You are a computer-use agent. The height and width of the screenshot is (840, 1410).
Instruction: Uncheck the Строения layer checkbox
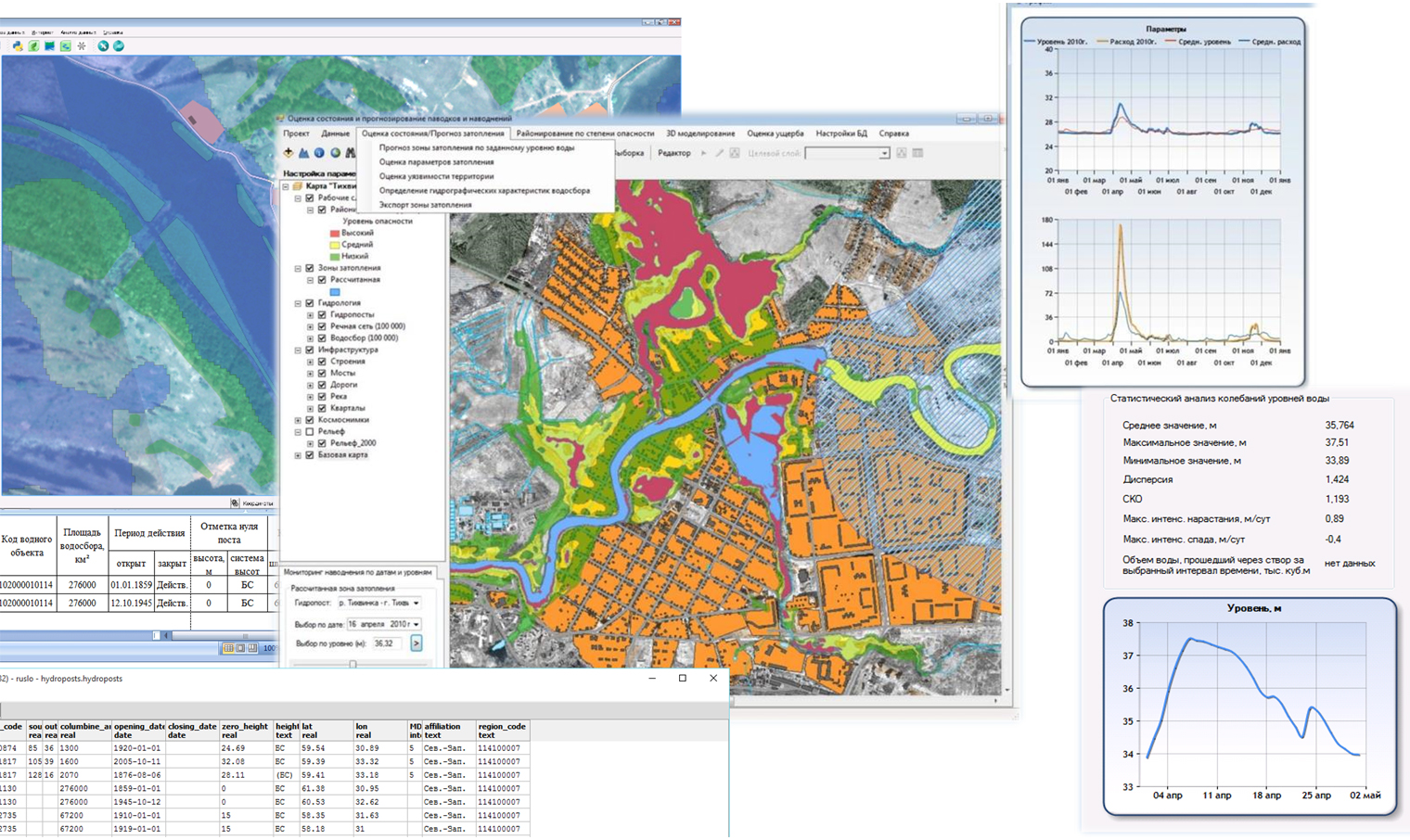(322, 362)
